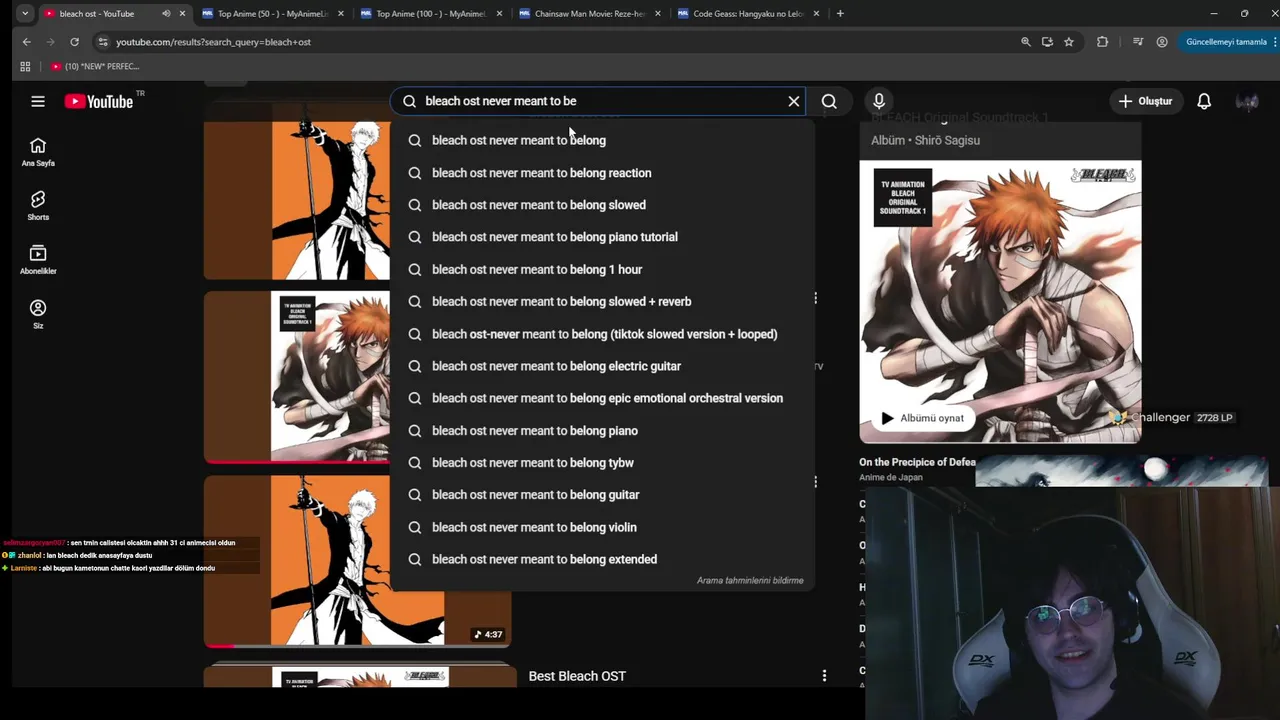Start voice search with microphone
The image size is (1280, 720).
pos(879,101)
